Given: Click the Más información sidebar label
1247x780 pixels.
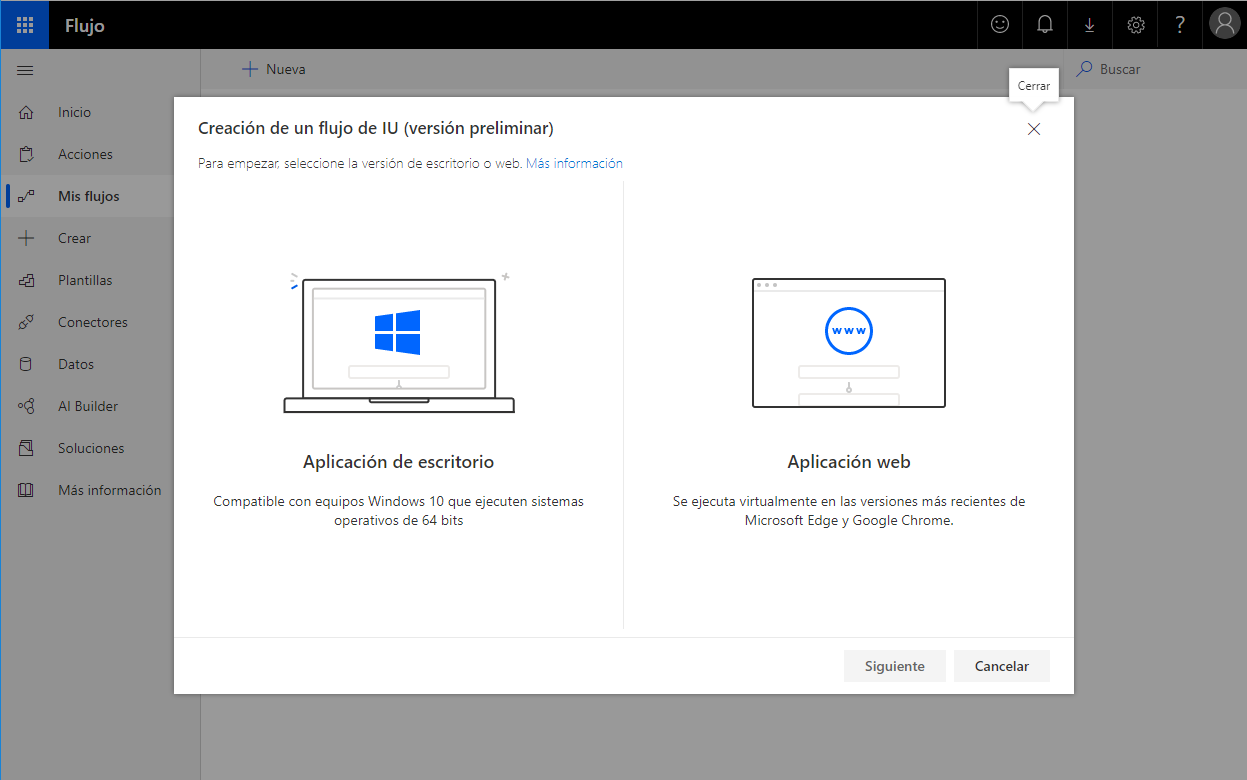Looking at the screenshot, I should (x=110, y=491).
